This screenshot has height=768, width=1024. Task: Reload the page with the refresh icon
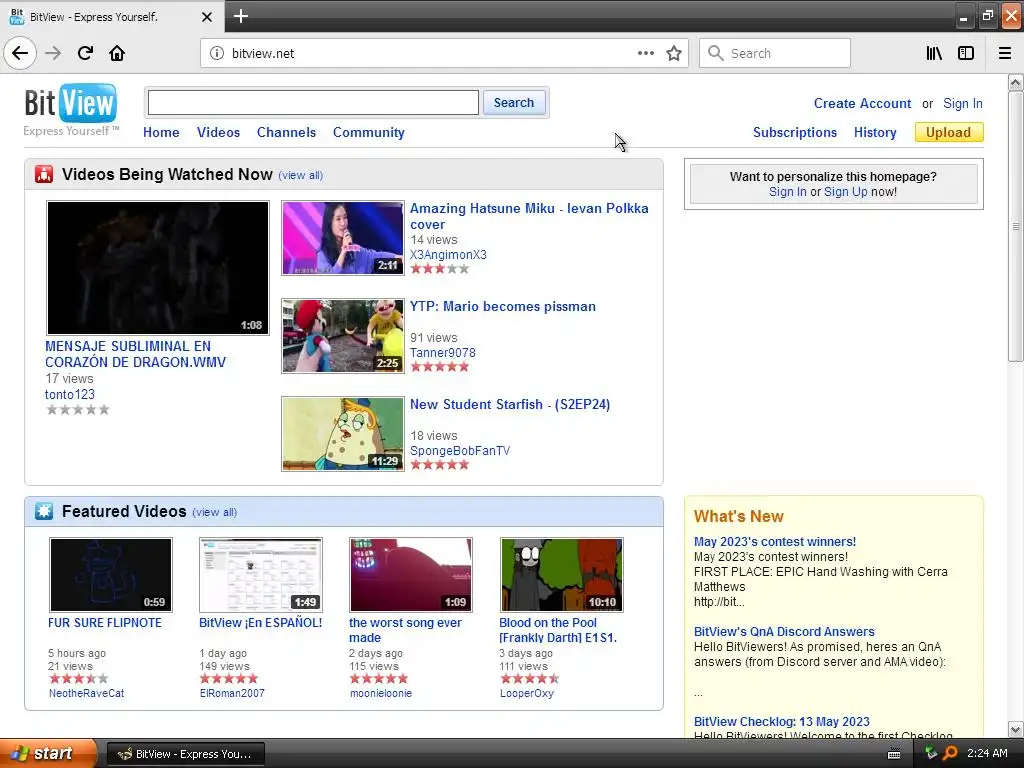pos(85,53)
